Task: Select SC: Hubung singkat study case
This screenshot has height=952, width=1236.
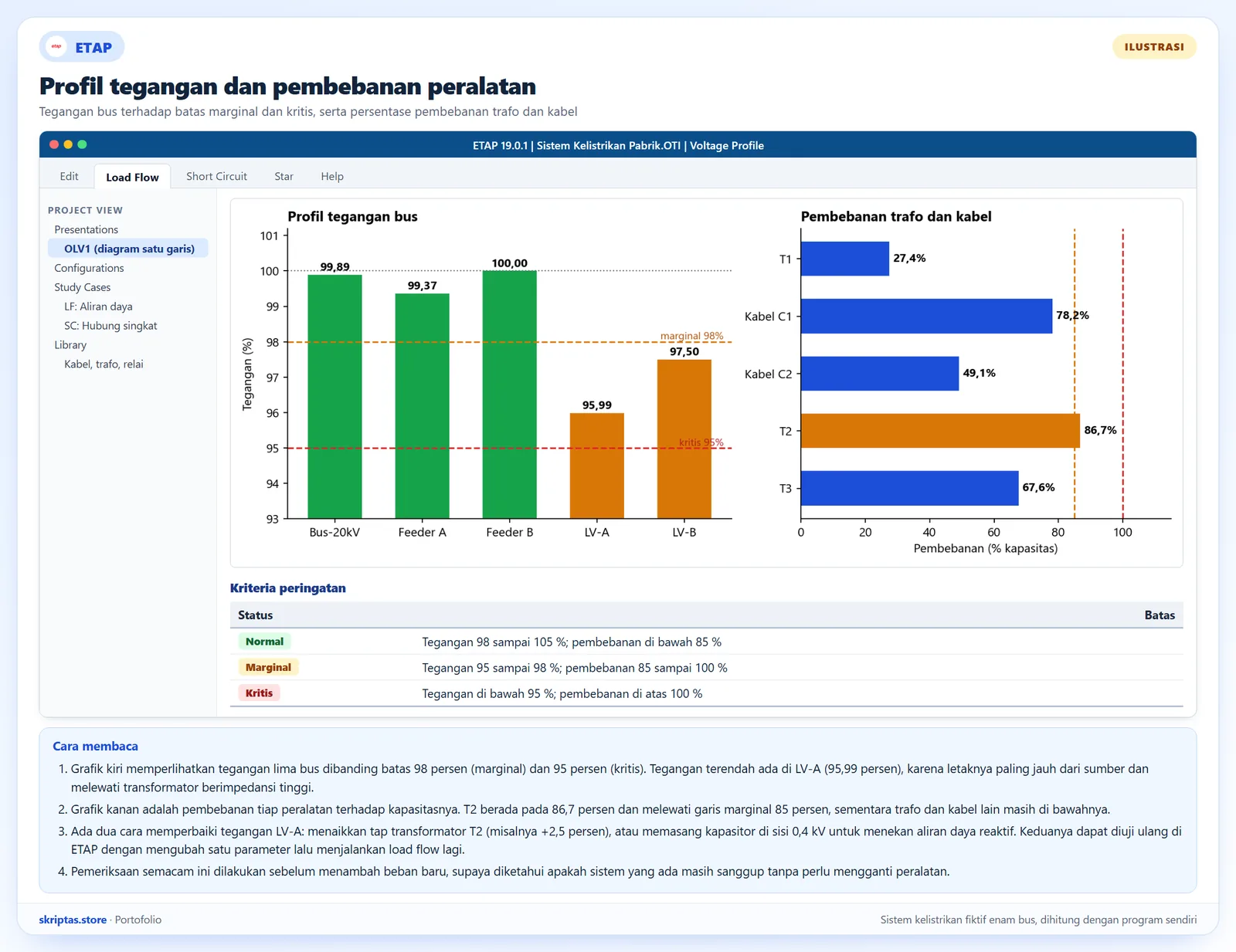Action: pyautogui.click(x=110, y=326)
